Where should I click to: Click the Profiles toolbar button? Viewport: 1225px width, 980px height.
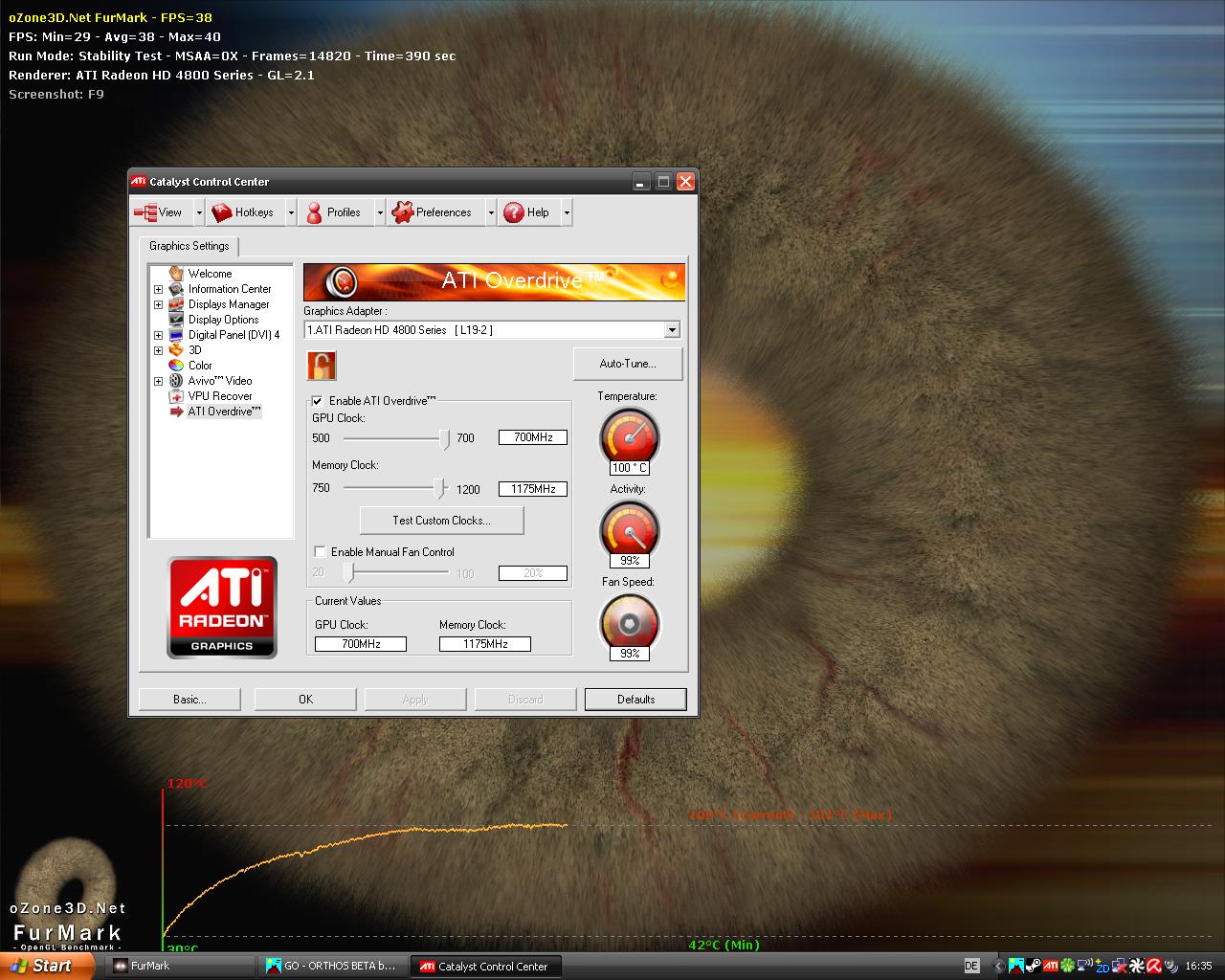tap(334, 212)
